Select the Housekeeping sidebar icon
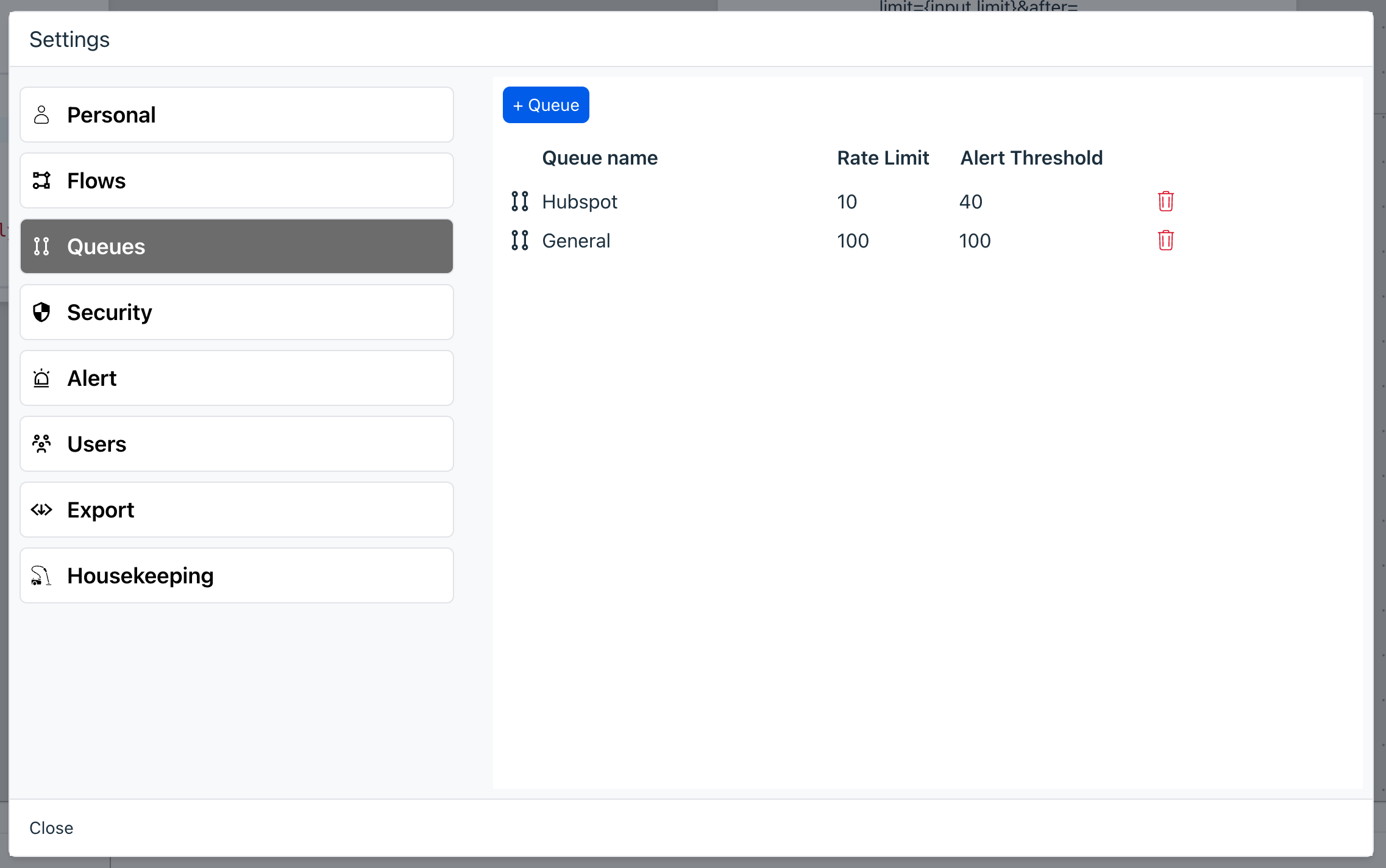 [40, 576]
